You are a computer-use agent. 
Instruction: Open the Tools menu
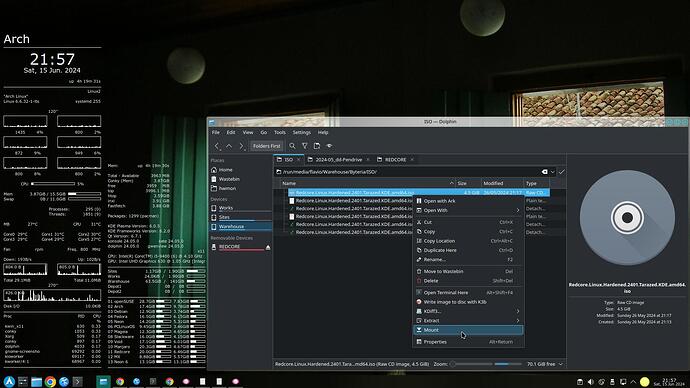click(280, 132)
